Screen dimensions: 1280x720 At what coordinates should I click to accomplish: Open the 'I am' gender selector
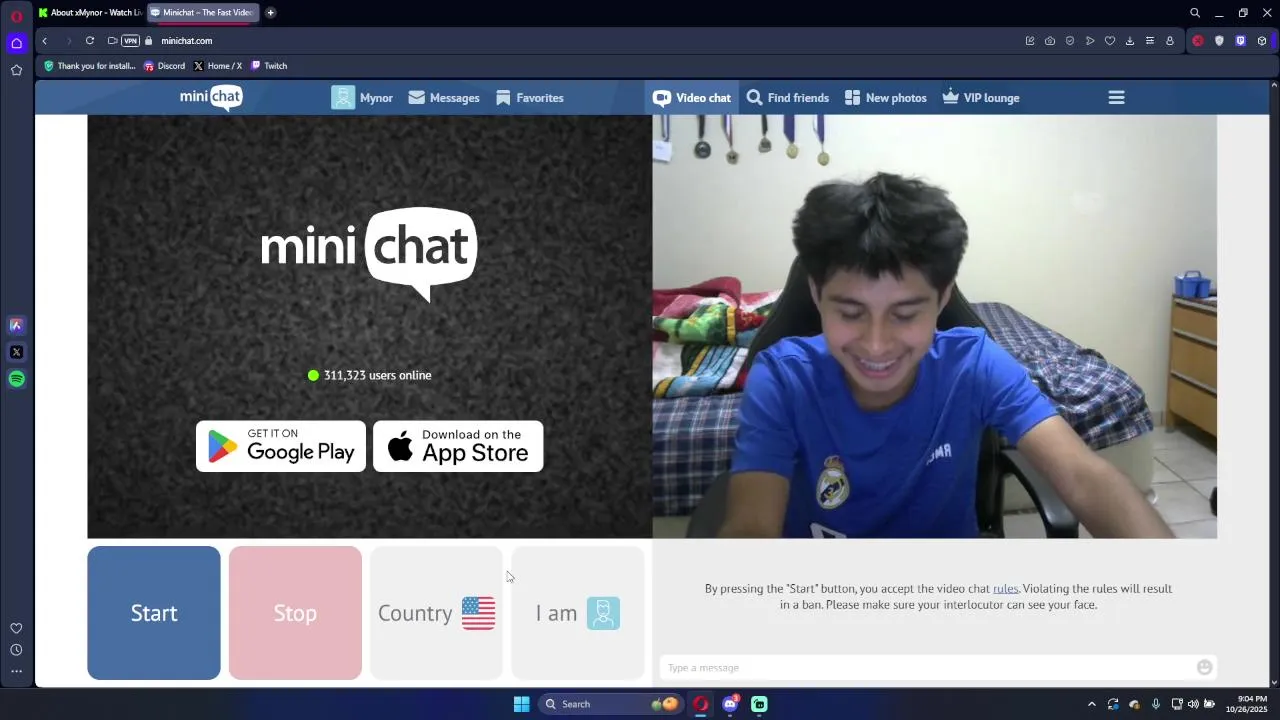coord(578,613)
